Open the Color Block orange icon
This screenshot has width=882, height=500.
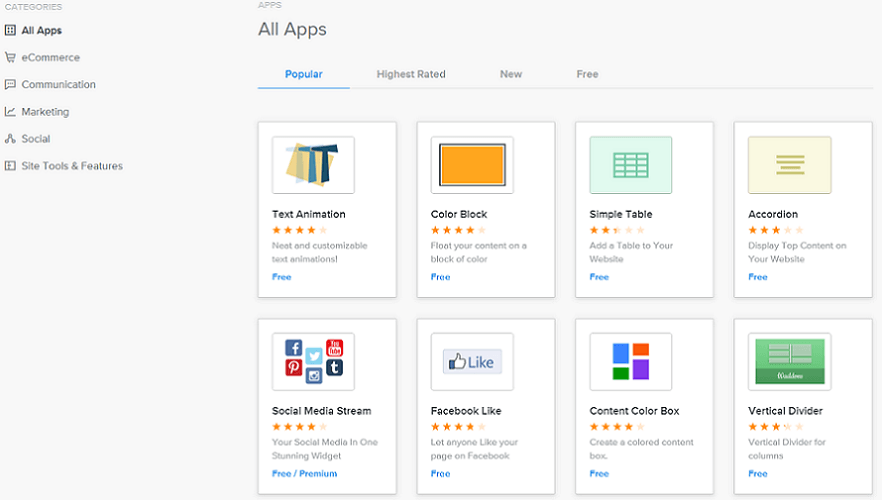coord(472,165)
